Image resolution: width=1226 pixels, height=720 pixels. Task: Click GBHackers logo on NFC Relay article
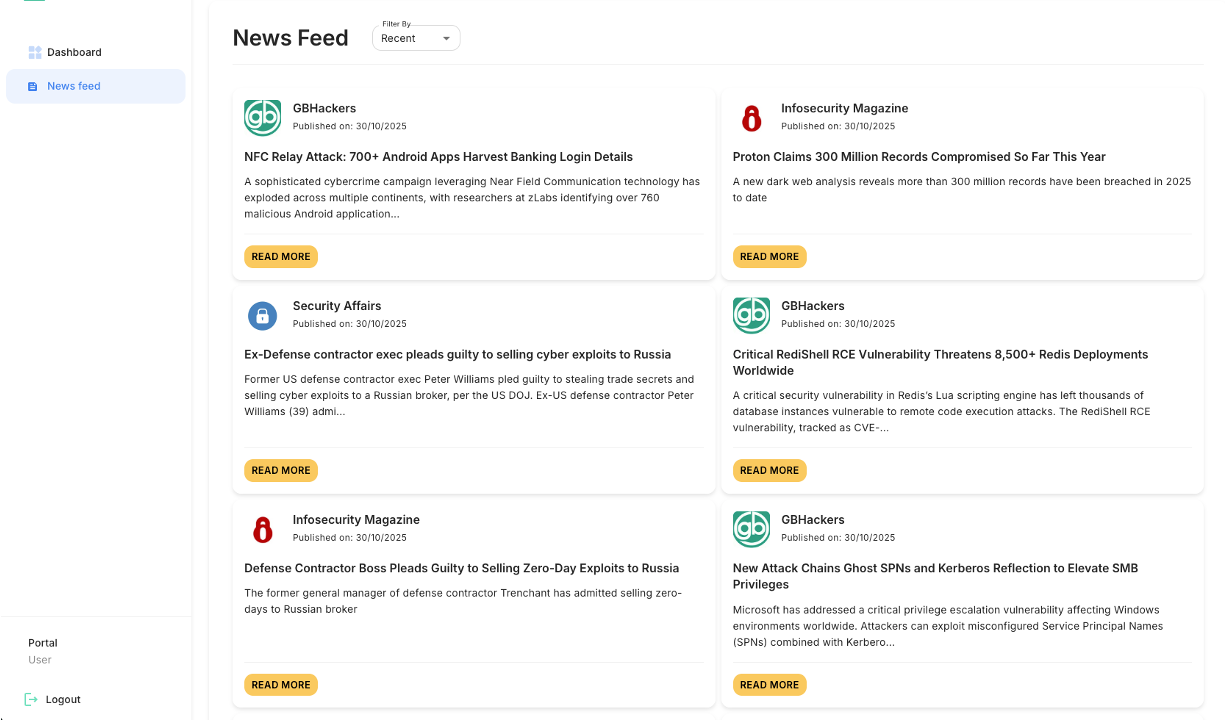pos(262,117)
